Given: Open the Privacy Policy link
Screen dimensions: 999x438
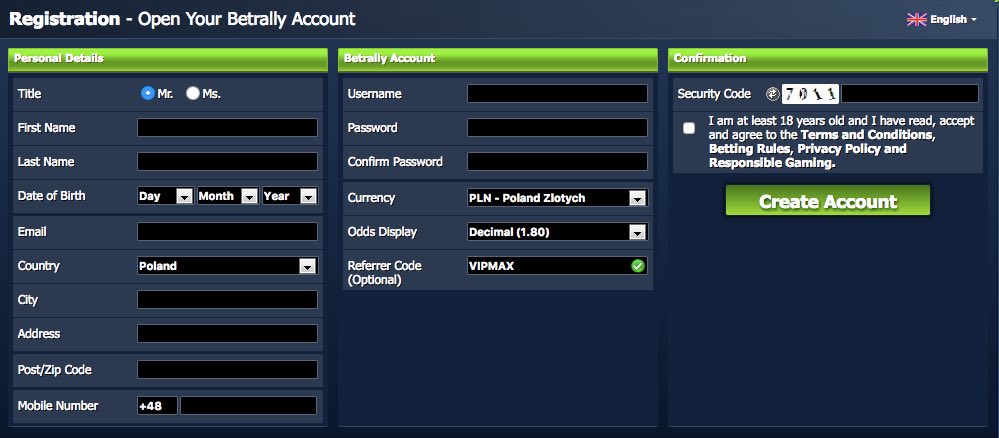Looking at the screenshot, I should tap(839, 149).
